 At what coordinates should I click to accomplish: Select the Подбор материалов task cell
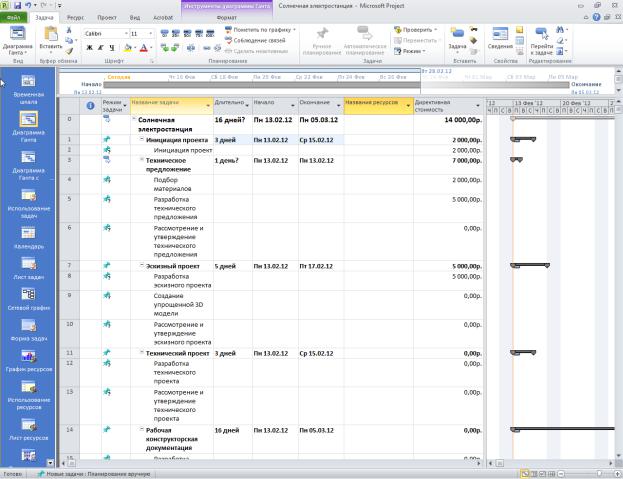coord(172,184)
